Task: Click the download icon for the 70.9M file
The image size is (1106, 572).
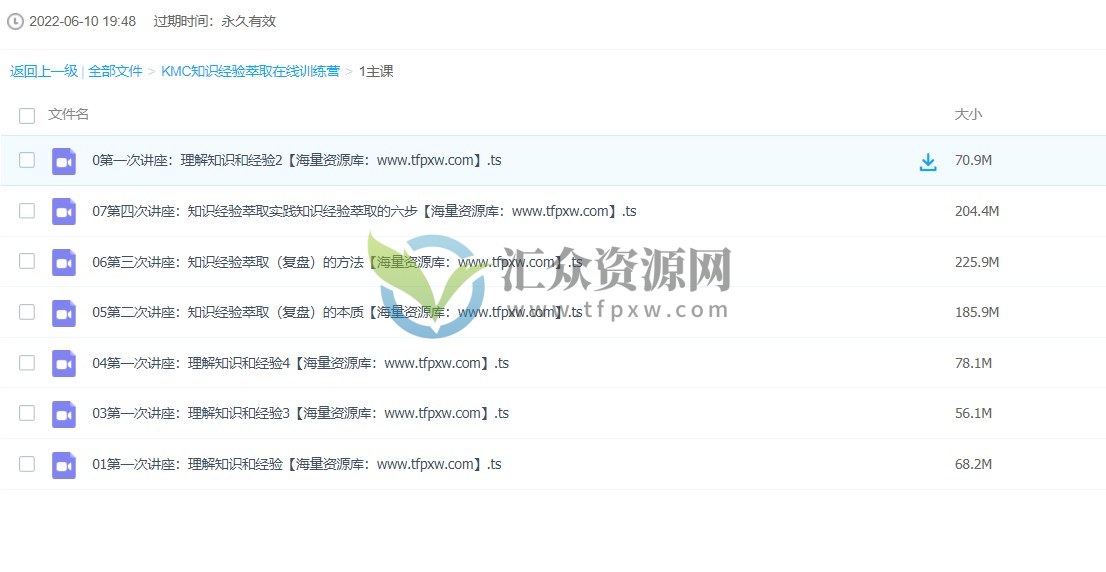Action: [x=928, y=162]
